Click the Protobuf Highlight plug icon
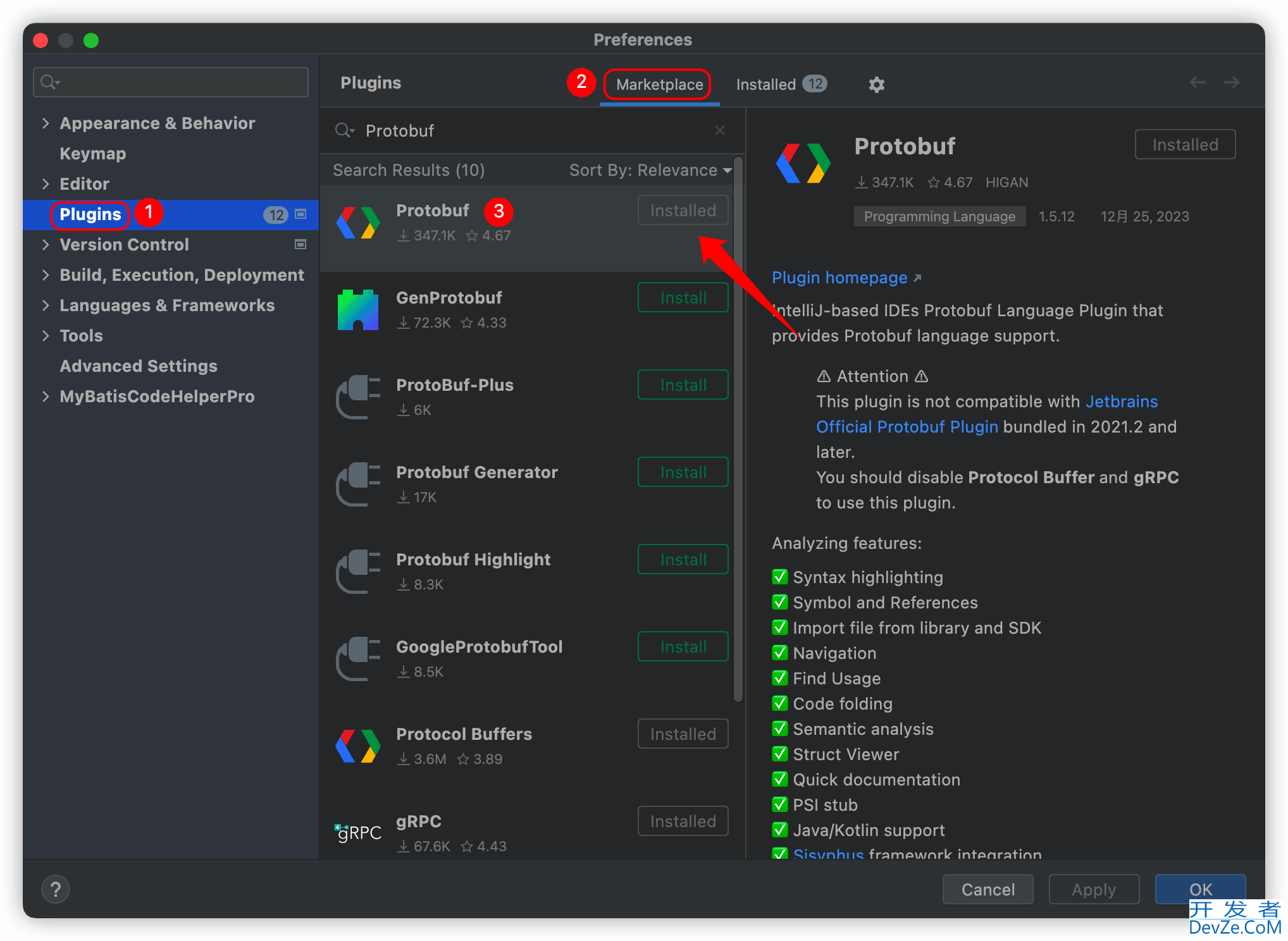The image size is (1288, 941). click(x=358, y=572)
